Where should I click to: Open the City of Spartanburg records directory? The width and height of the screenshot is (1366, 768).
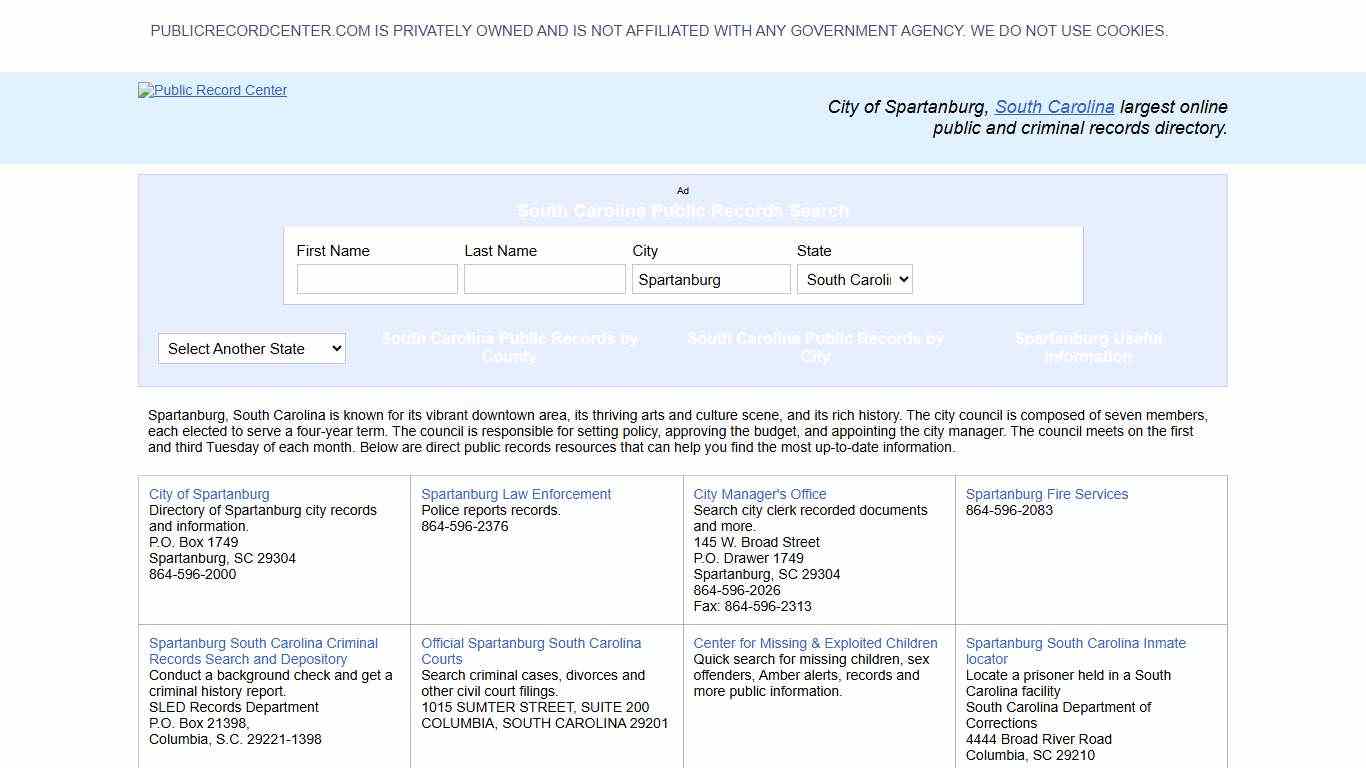click(x=209, y=494)
